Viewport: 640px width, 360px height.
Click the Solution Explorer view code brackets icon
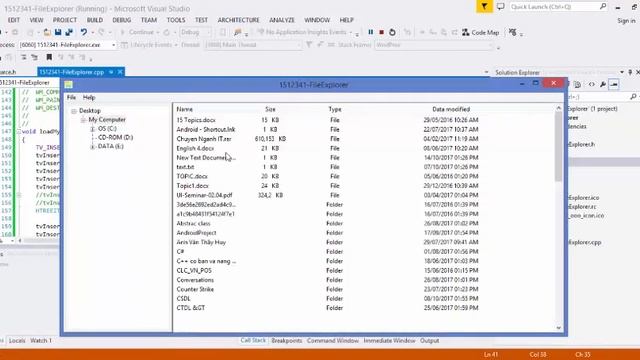click(591, 84)
